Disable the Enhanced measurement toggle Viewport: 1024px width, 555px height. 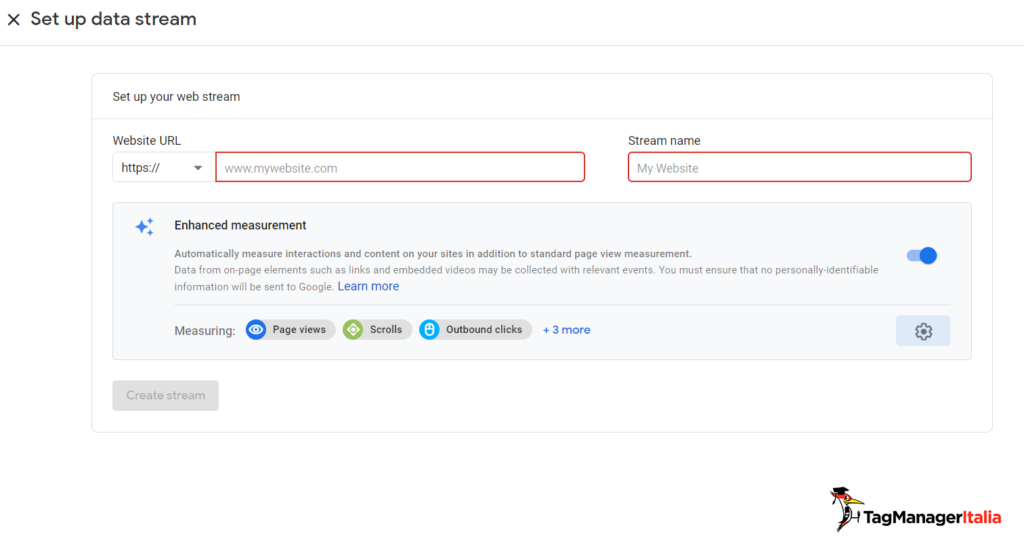click(x=922, y=256)
